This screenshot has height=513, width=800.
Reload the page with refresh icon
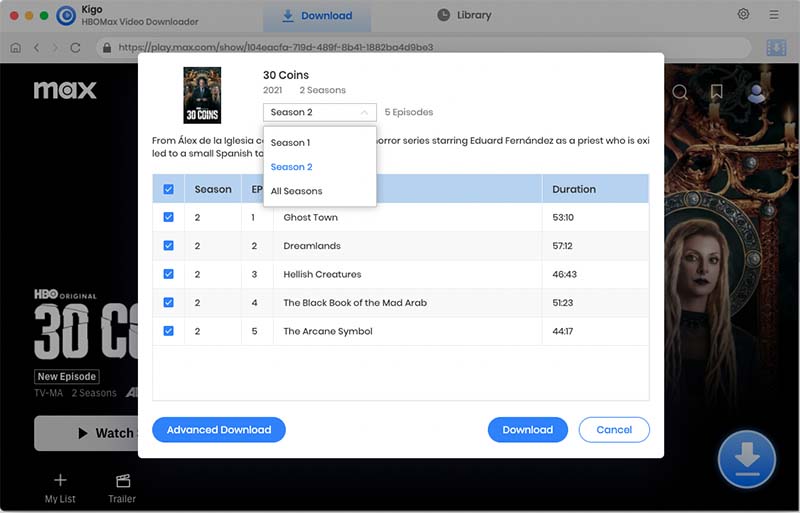coord(76,47)
